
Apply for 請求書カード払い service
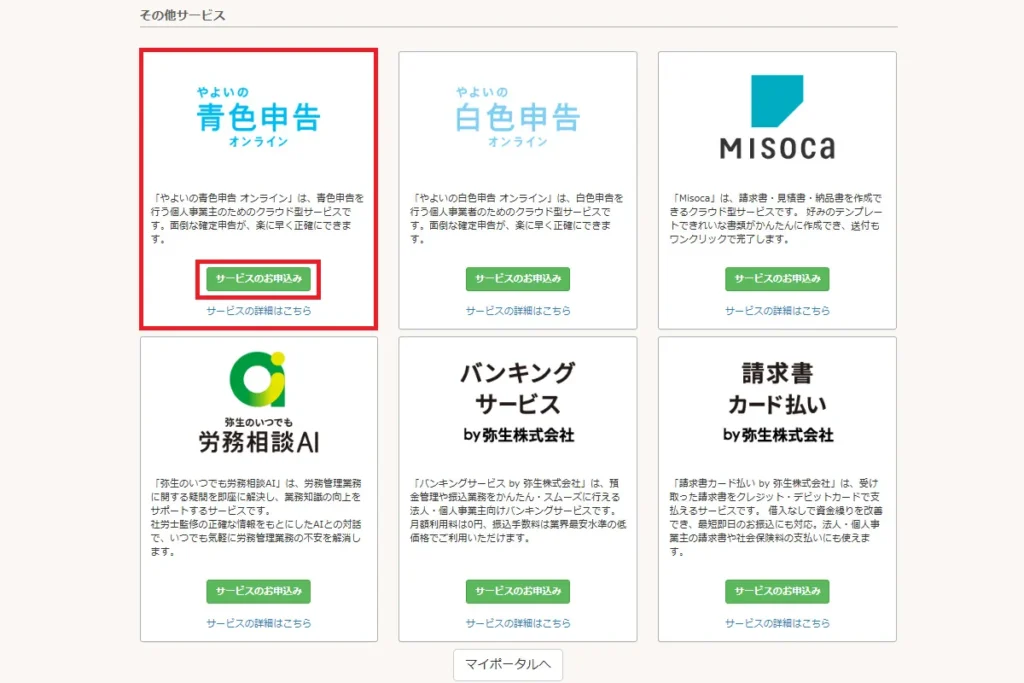[777, 591]
